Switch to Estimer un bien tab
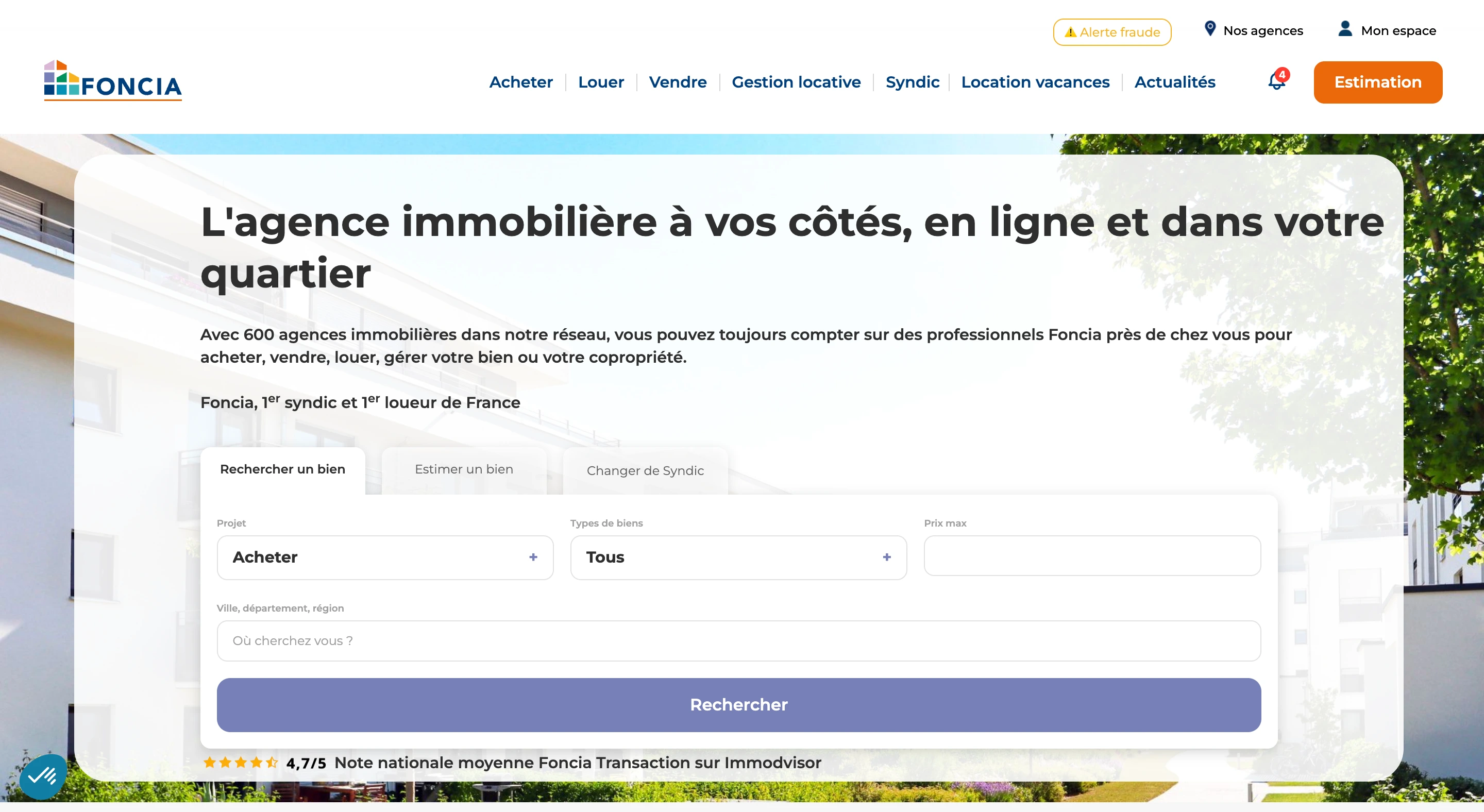The width and height of the screenshot is (1484, 812). coord(464,469)
